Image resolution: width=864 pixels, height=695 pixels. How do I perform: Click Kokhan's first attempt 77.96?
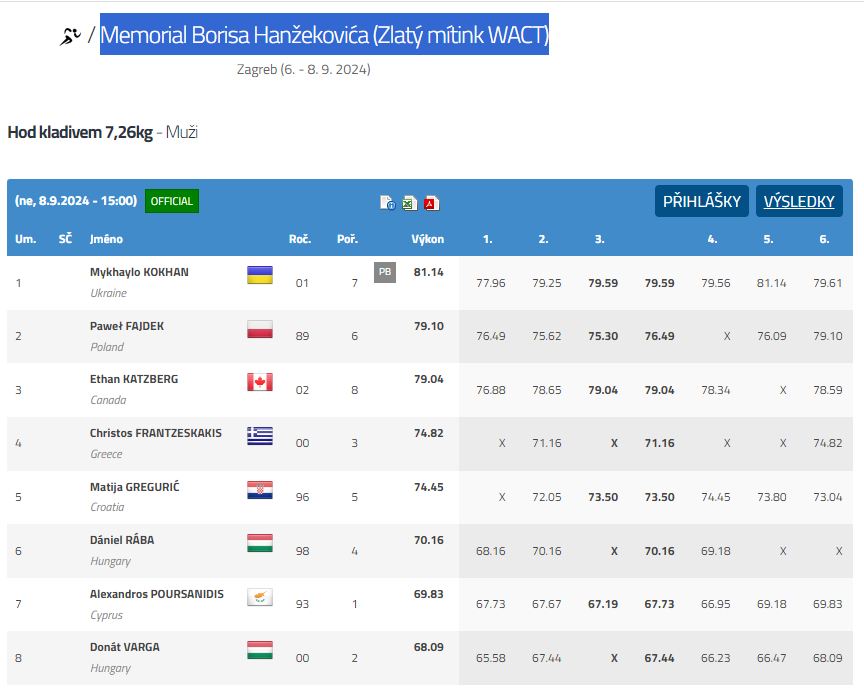(490, 283)
